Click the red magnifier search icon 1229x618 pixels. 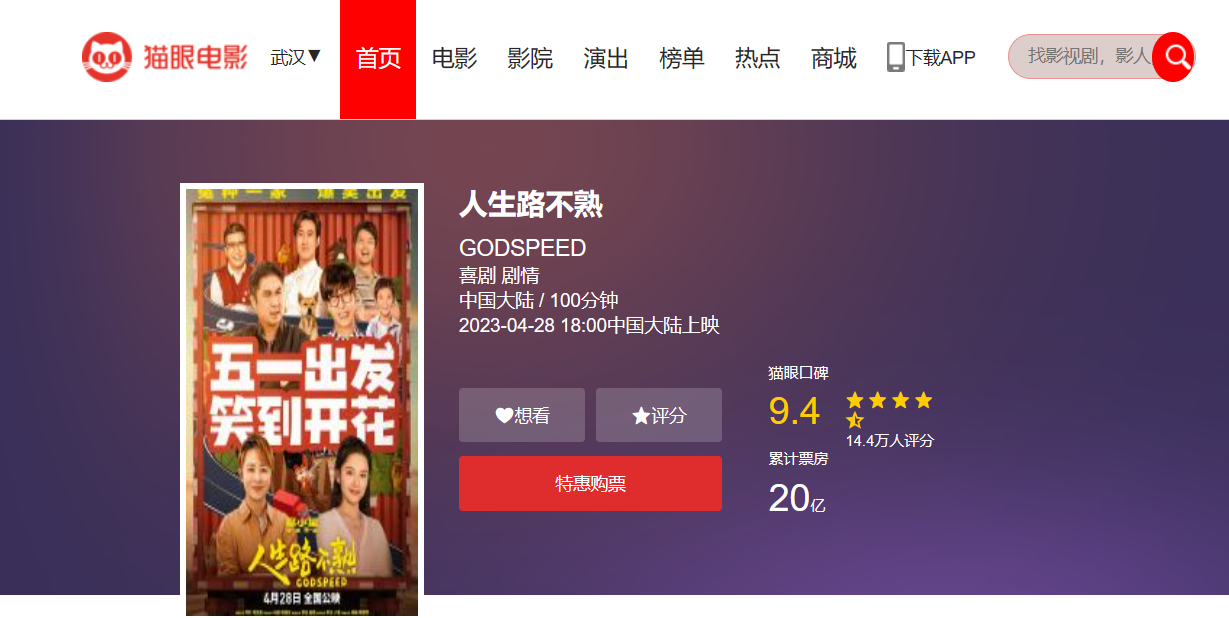[x=1174, y=57]
